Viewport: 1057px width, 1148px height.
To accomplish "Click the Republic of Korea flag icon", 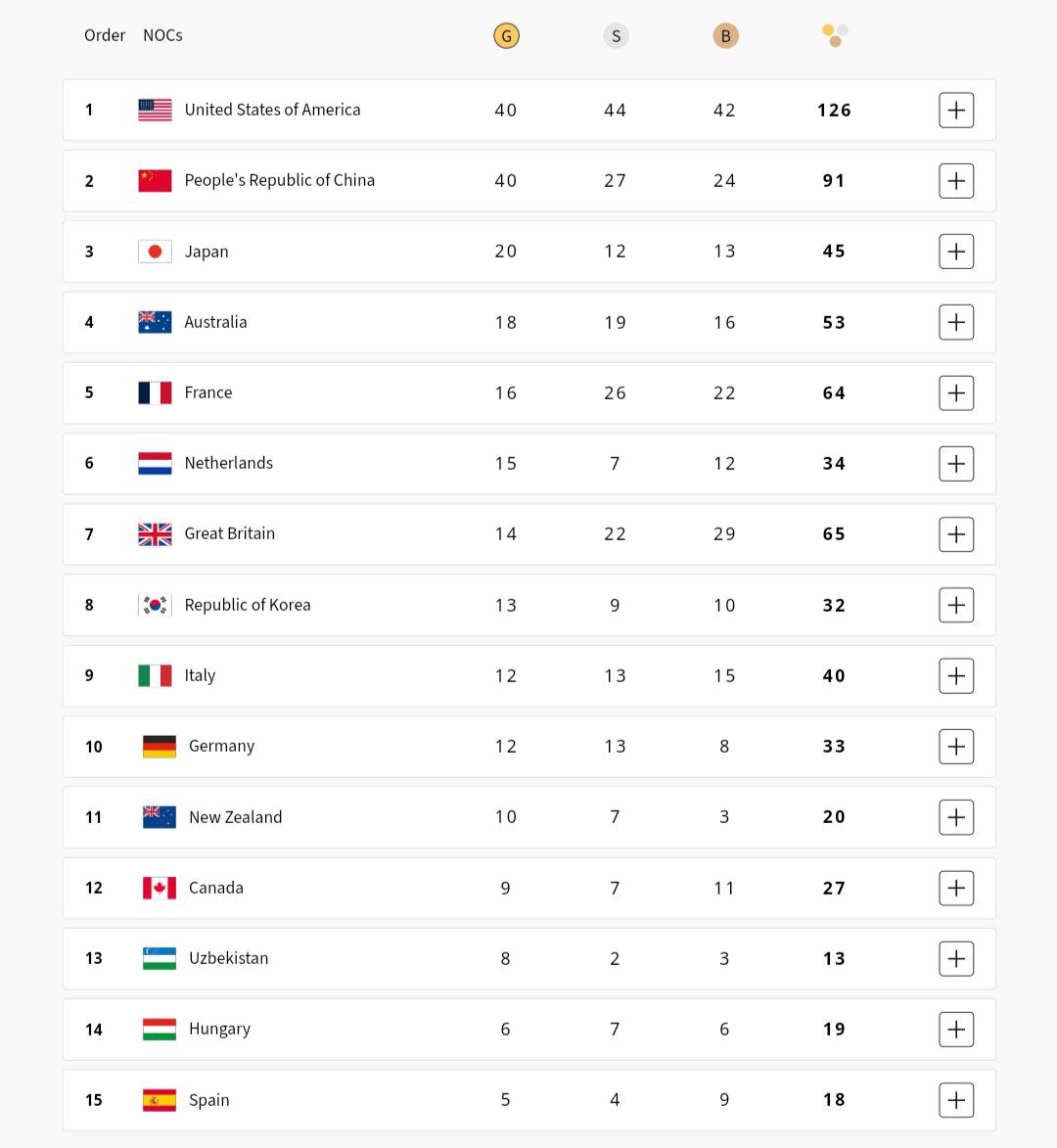I will (154, 605).
